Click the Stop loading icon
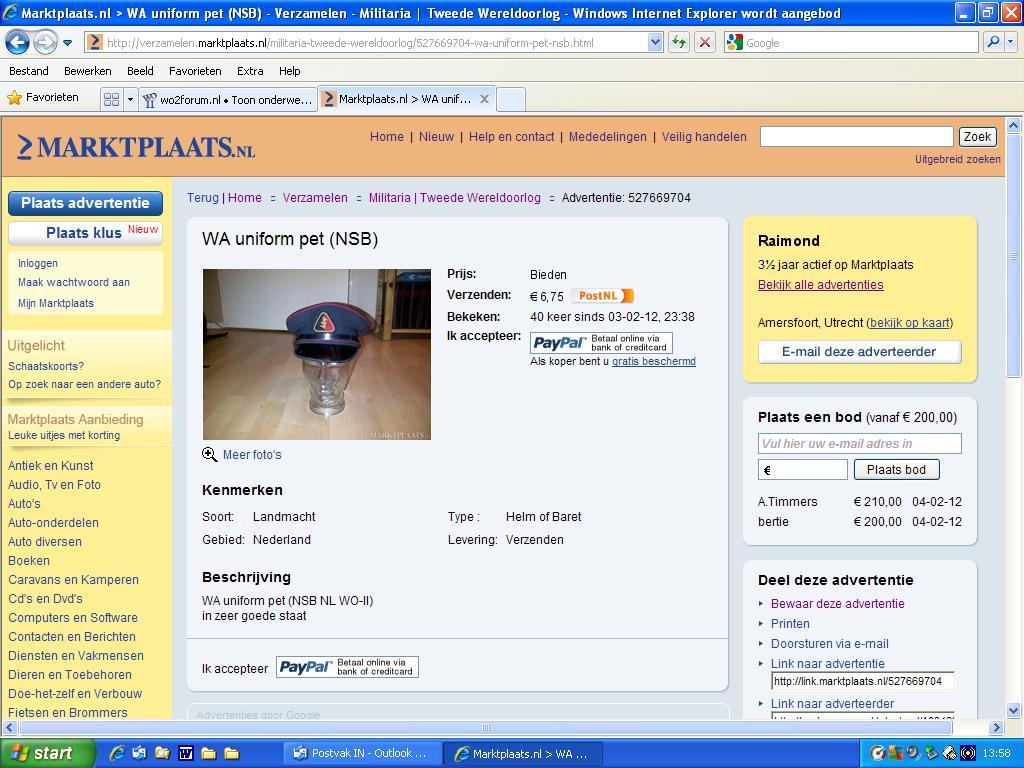 point(704,42)
